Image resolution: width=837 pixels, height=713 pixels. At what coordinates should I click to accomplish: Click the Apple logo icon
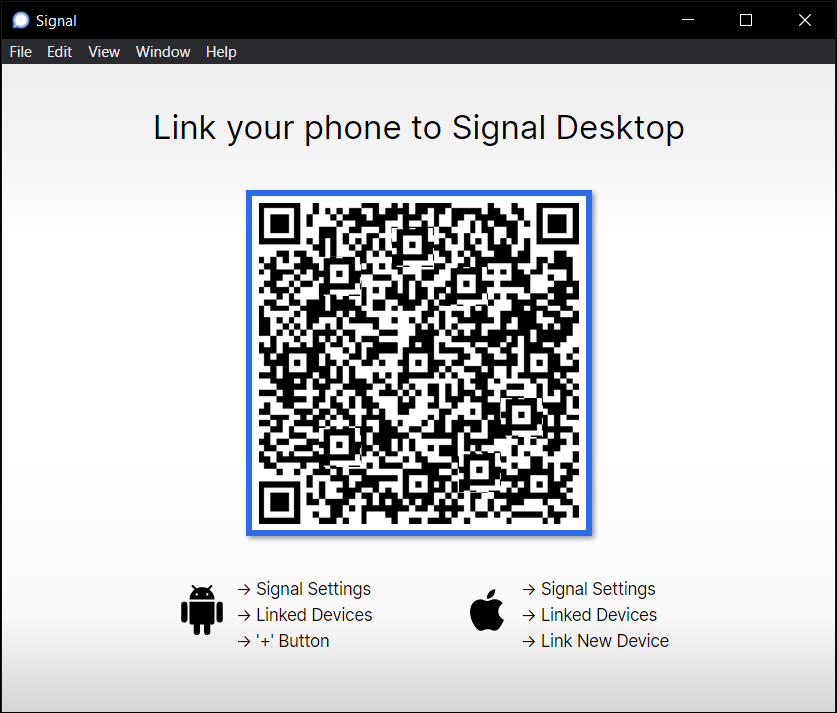coord(487,610)
